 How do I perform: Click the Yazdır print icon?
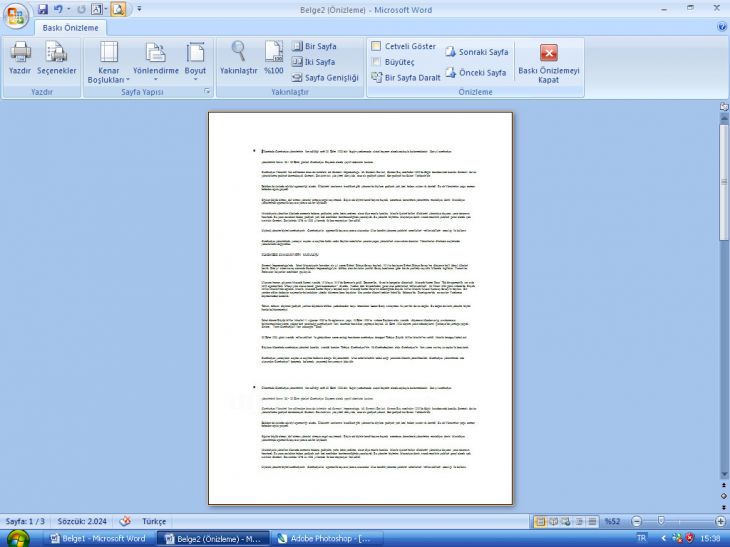tap(19, 52)
